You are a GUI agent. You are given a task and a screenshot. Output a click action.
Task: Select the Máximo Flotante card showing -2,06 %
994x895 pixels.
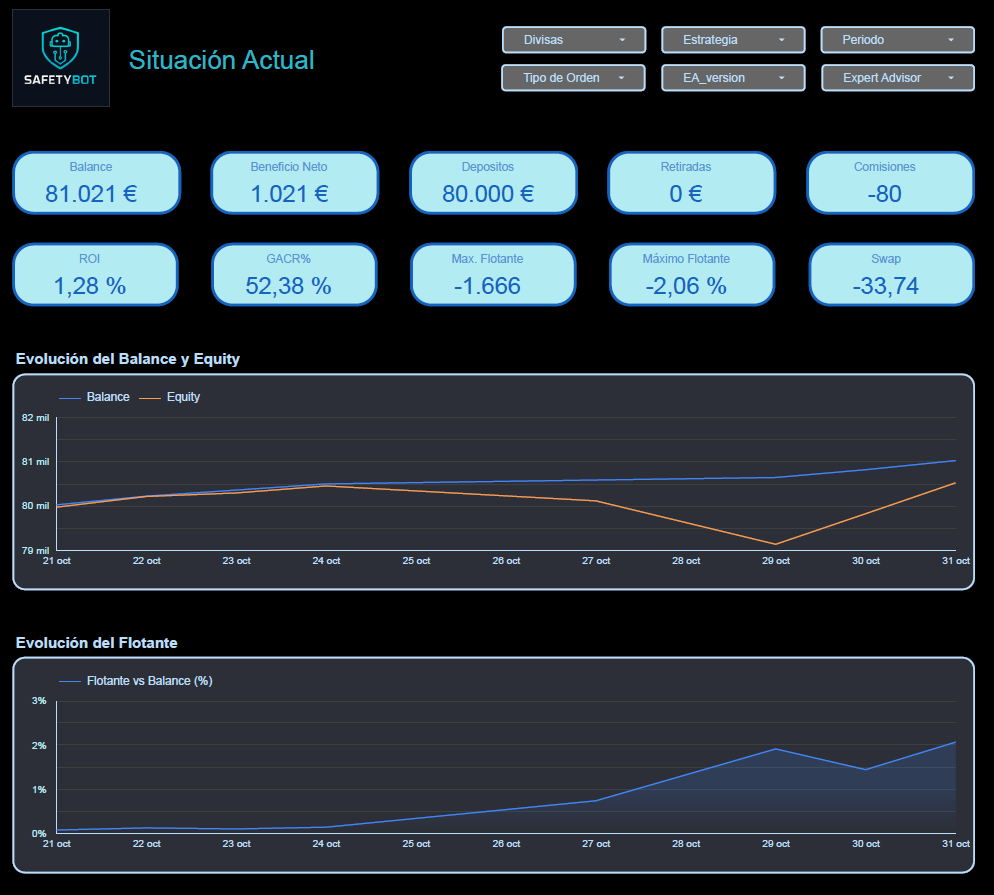click(x=692, y=274)
